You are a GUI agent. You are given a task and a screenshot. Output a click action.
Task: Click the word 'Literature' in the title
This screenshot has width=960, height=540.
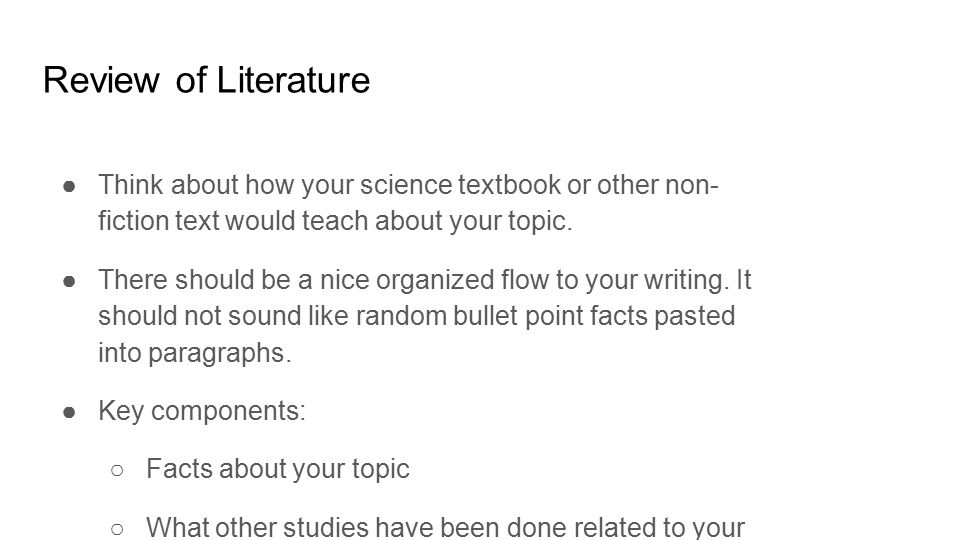293,80
